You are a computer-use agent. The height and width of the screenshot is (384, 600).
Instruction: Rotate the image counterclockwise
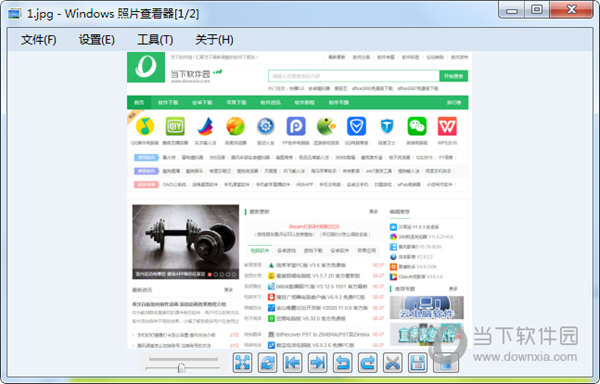pyautogui.click(x=342, y=362)
